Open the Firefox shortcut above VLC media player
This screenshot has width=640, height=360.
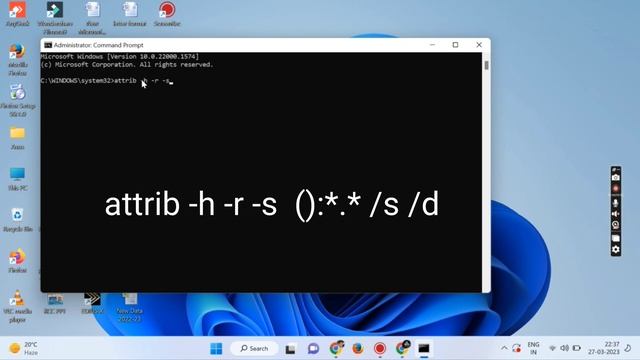pyautogui.click(x=17, y=261)
